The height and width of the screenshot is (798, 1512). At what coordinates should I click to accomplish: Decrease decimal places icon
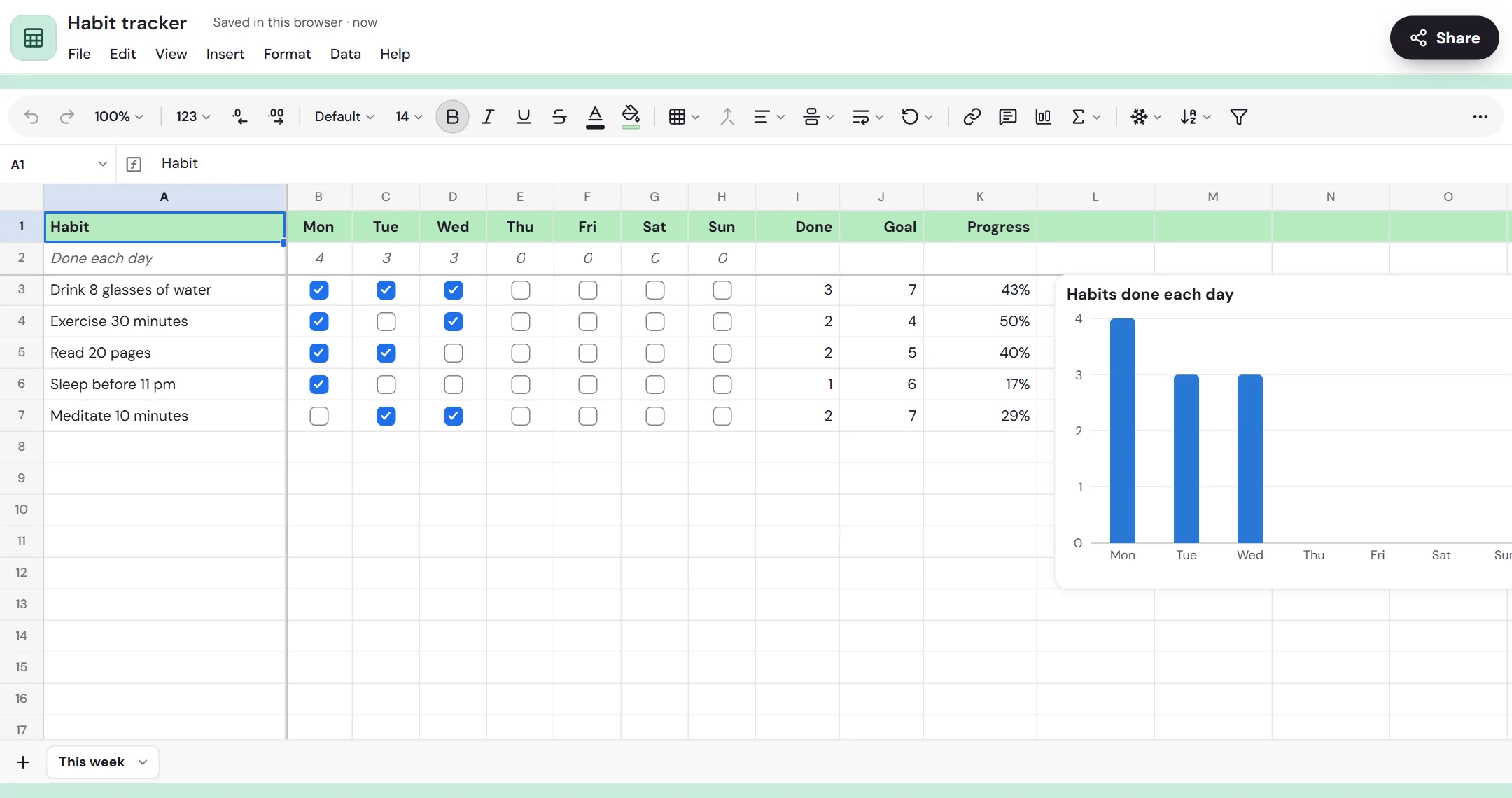240,117
